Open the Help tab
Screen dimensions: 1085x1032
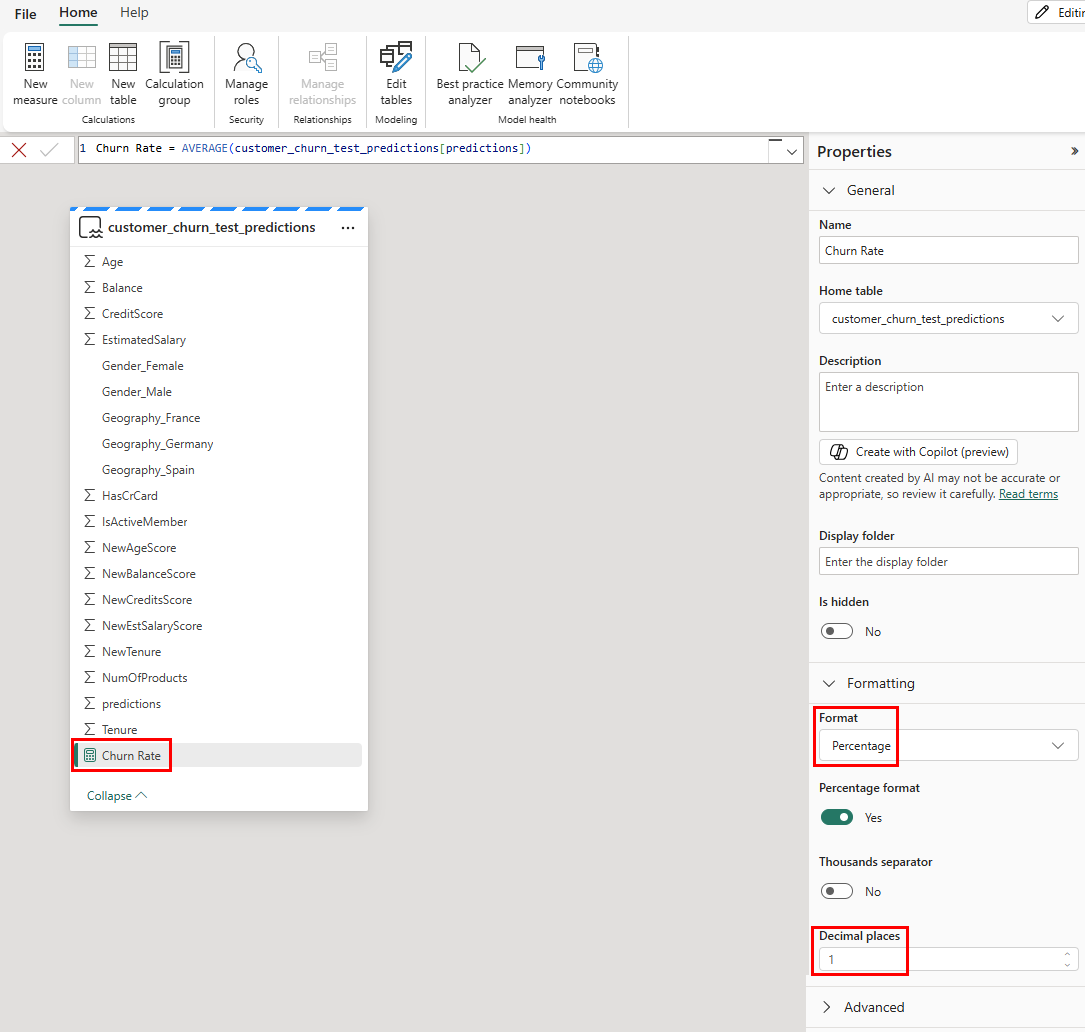134,12
